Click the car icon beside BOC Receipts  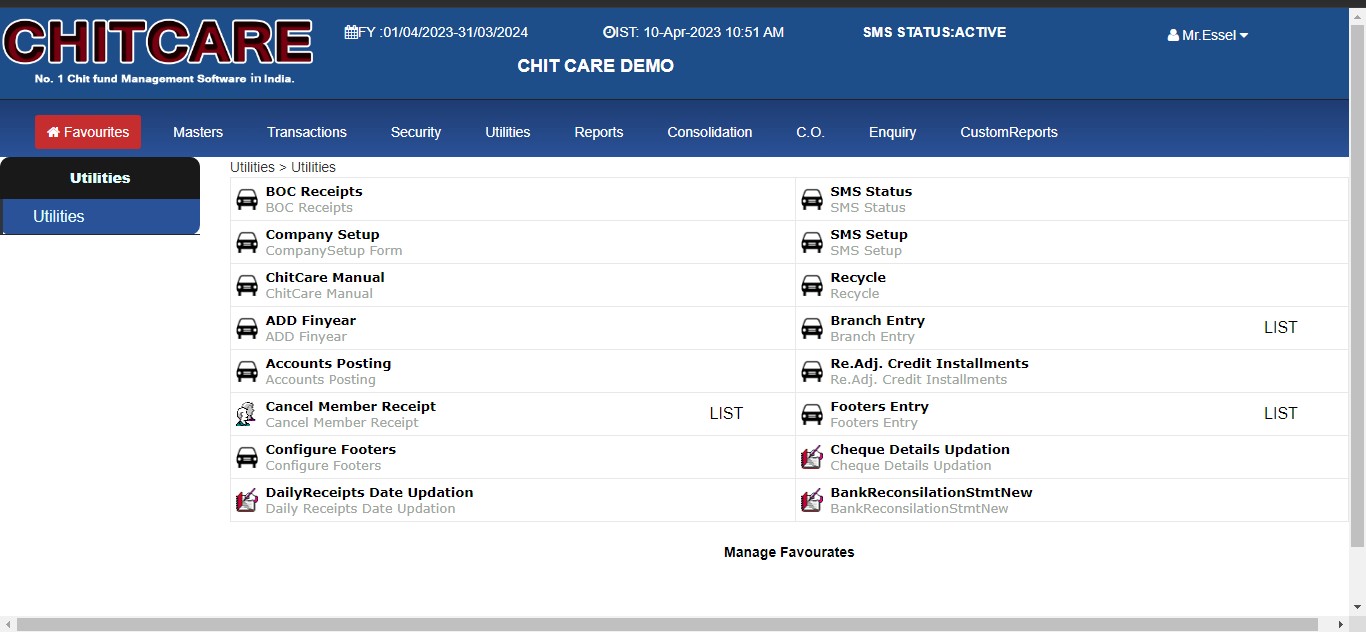point(247,200)
